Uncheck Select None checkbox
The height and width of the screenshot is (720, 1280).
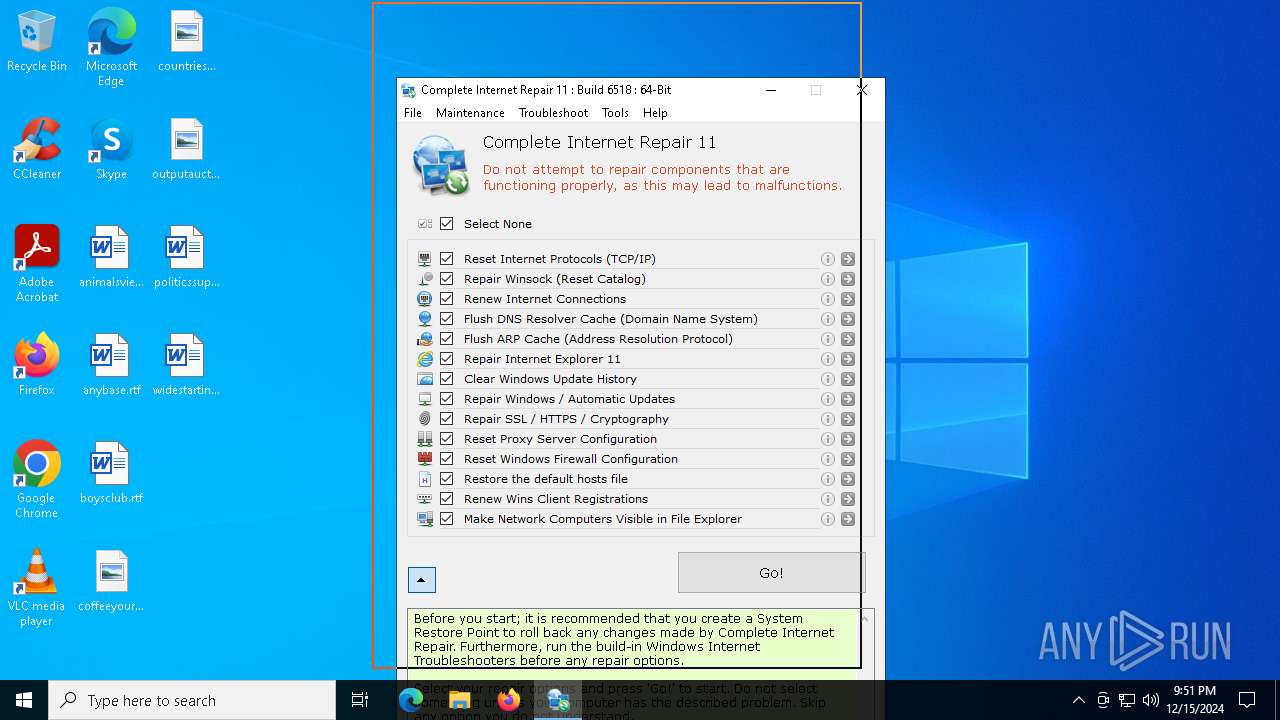[x=447, y=224]
